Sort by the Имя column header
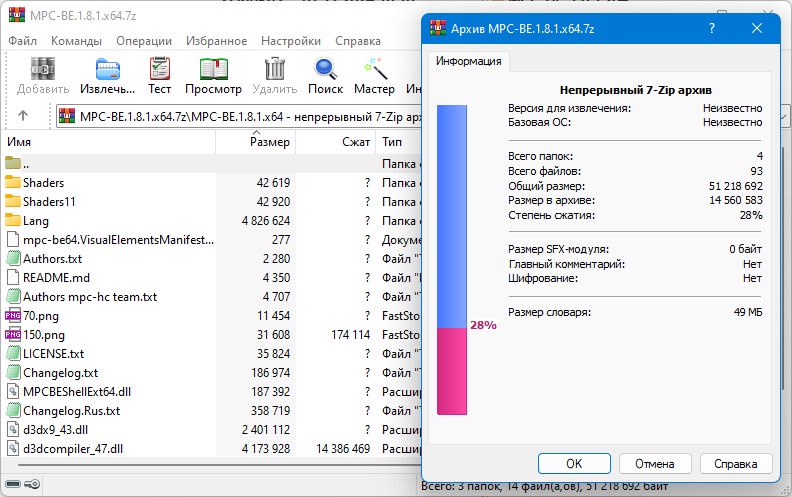Screen dimensions: 792x497 click(109, 142)
